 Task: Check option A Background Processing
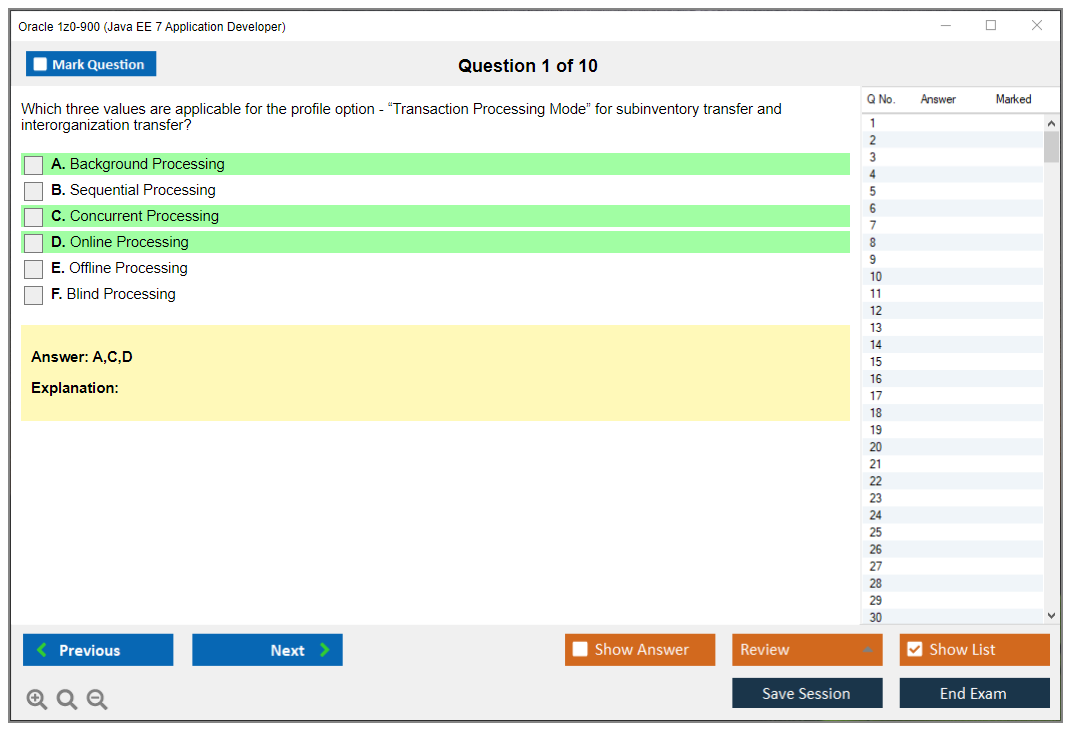(x=33, y=164)
